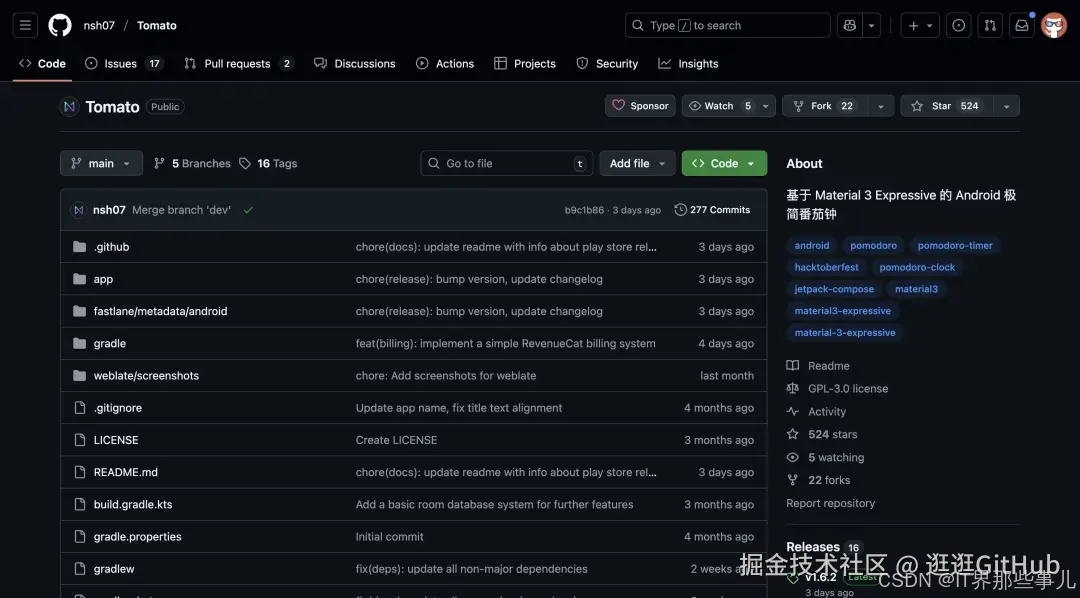Open commit hash b9c1b86

click(584, 210)
